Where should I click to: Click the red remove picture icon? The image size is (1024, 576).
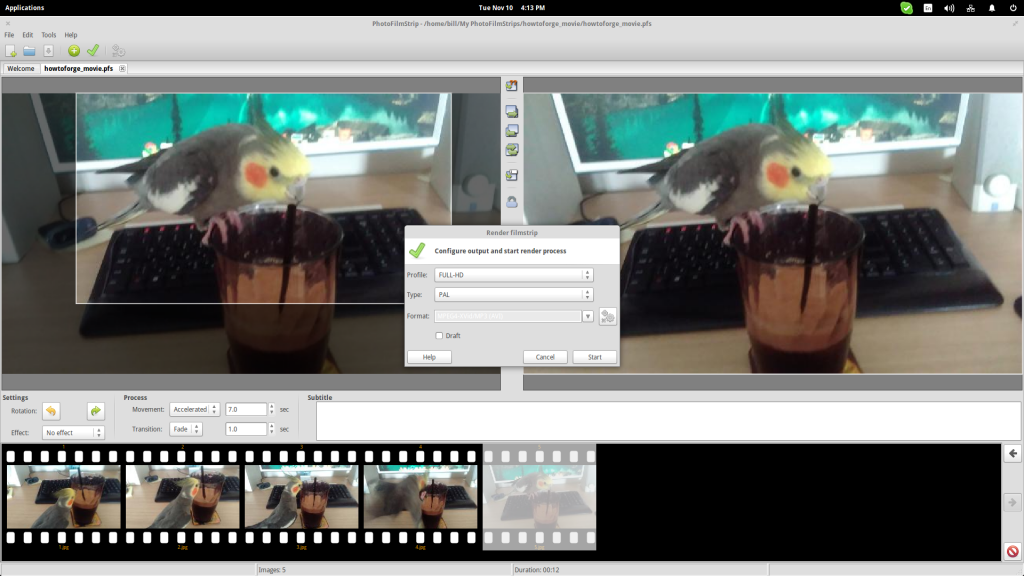coord(1012,551)
